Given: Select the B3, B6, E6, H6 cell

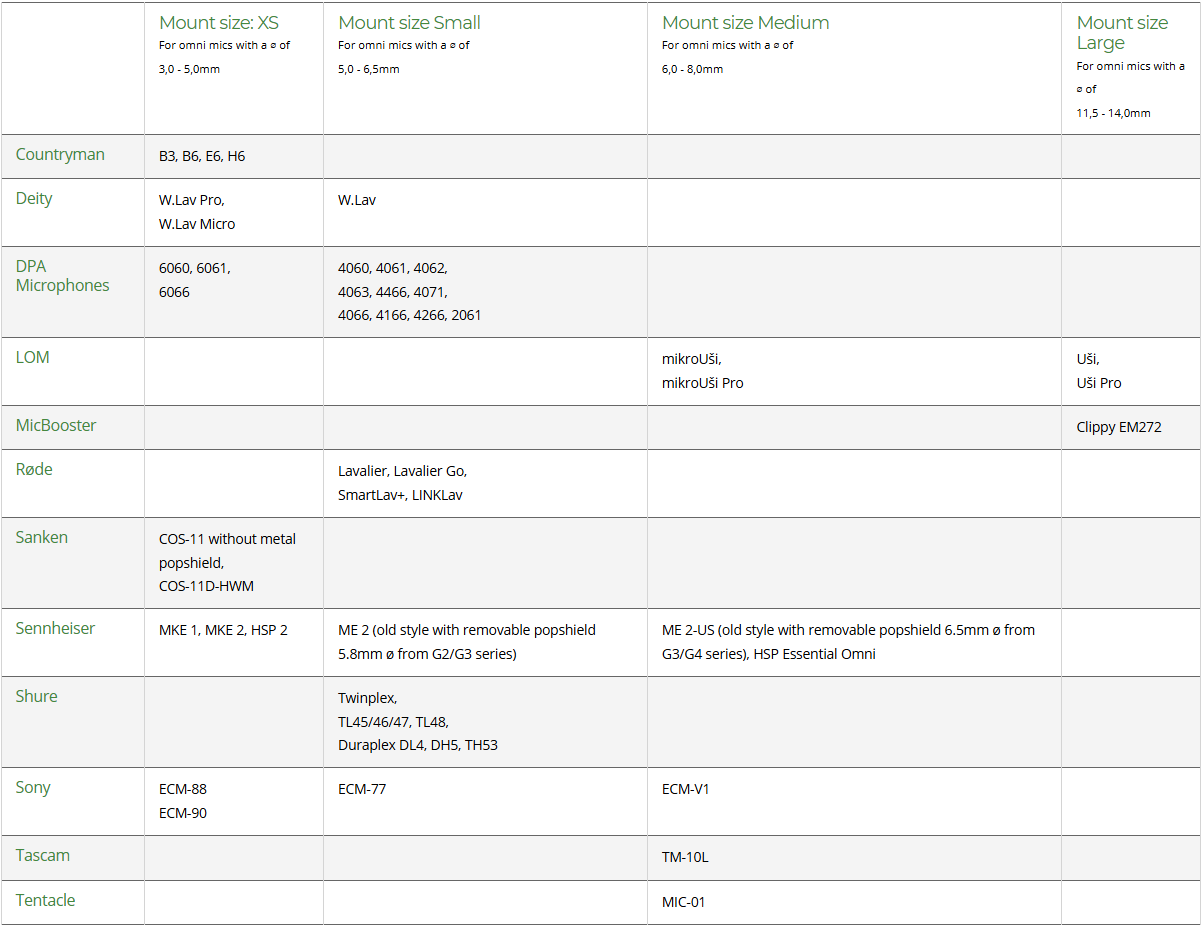Looking at the screenshot, I should [202, 156].
